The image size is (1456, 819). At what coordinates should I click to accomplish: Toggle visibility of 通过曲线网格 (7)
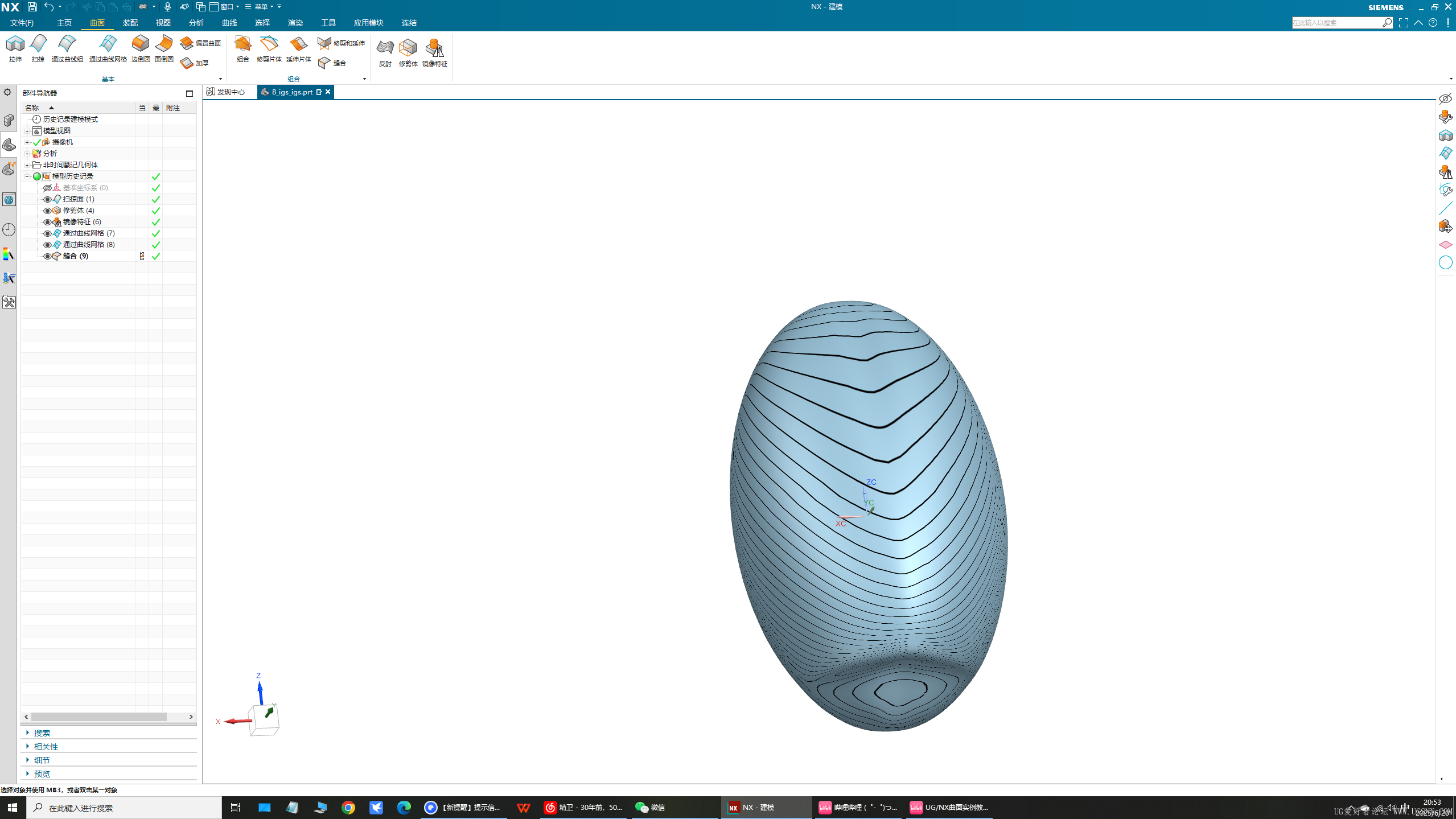(x=47, y=233)
